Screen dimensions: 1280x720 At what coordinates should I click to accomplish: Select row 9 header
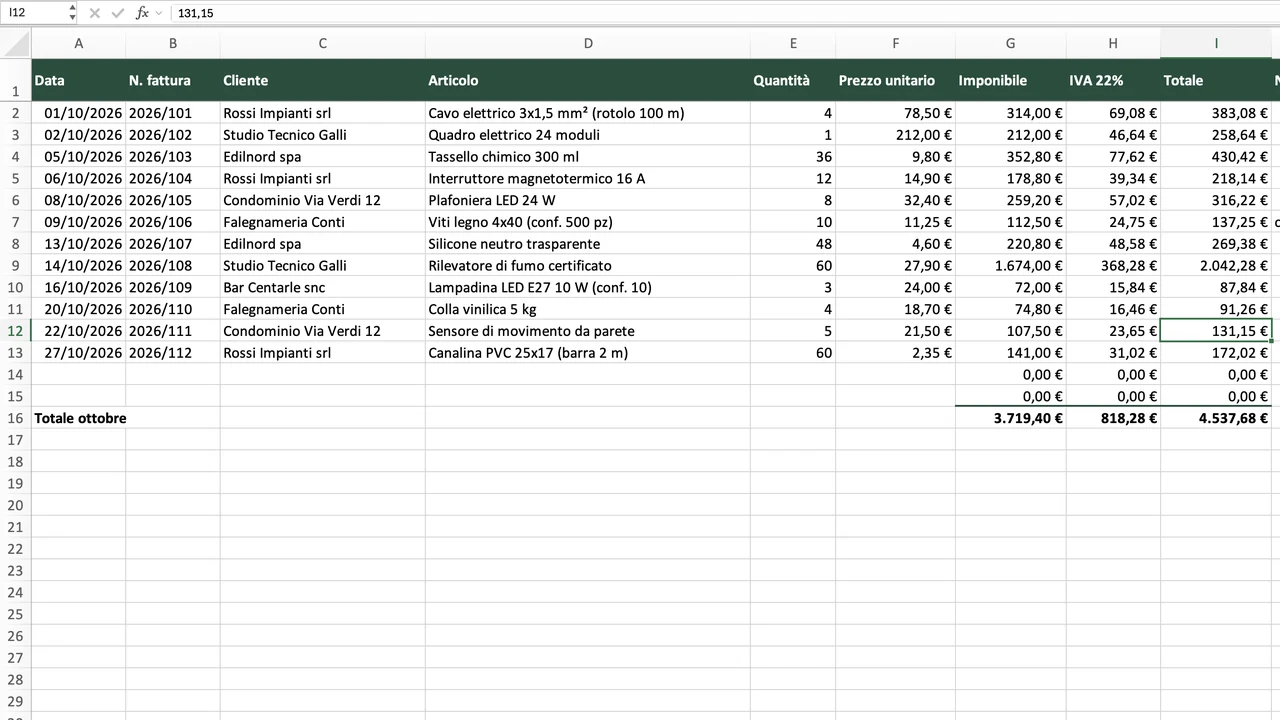pos(15,265)
